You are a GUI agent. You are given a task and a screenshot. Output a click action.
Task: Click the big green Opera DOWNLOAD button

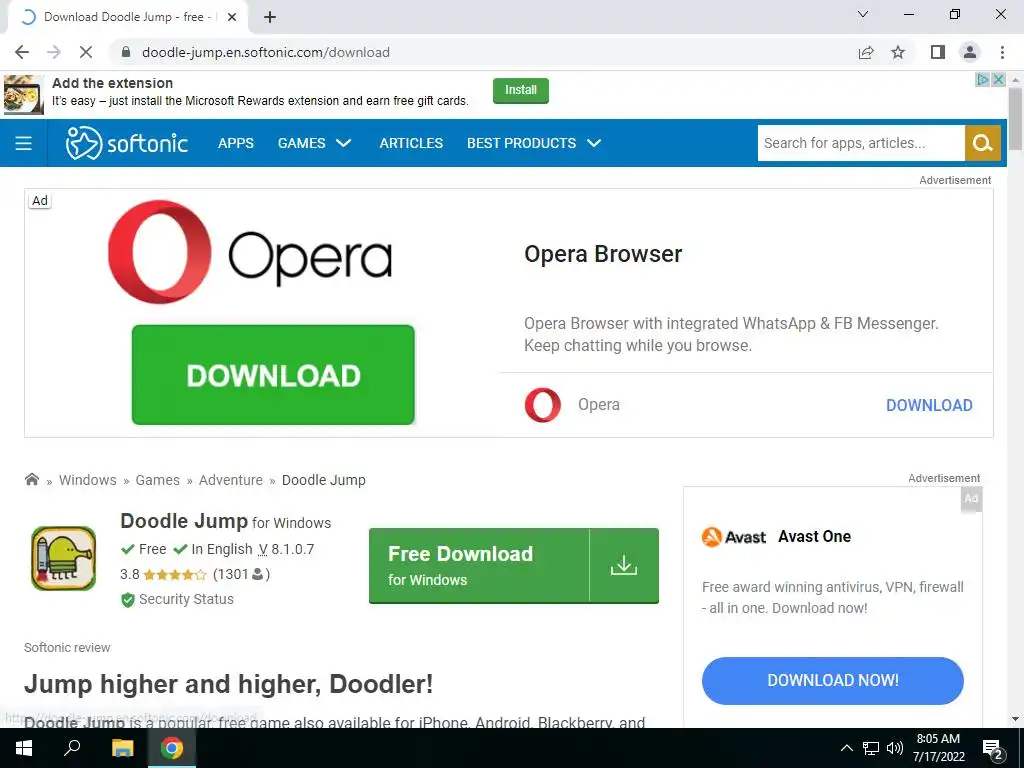[273, 375]
